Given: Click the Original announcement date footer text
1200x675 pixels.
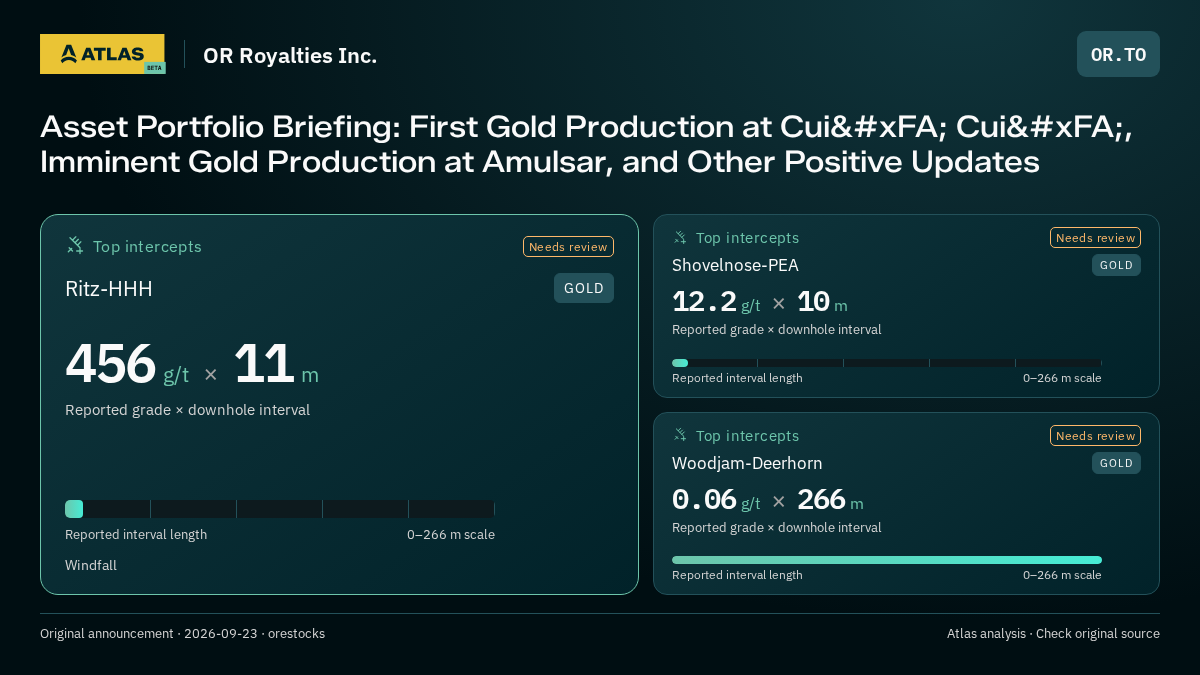Looking at the screenshot, I should tap(182, 634).
